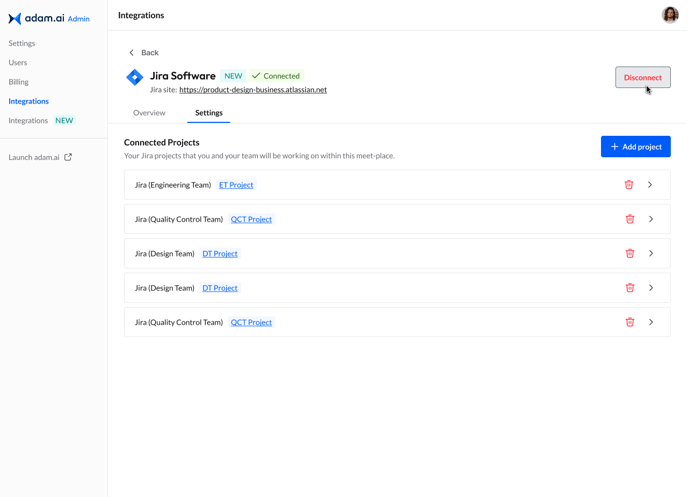Remove first DT Project using trash icon
Screen dimensions: 688x497
(x=630, y=253)
